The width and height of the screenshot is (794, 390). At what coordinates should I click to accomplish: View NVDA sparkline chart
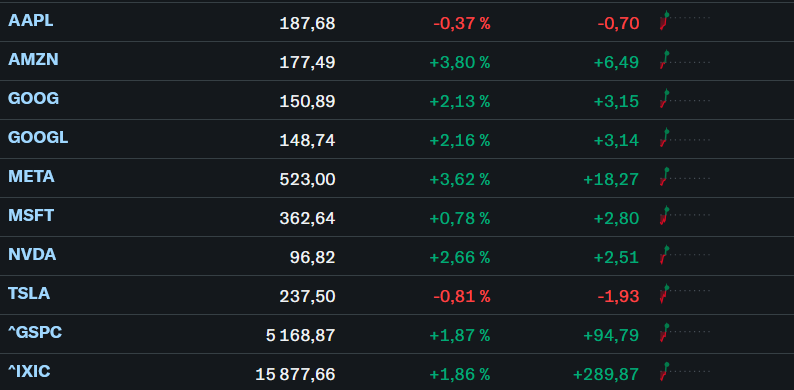[685, 255]
